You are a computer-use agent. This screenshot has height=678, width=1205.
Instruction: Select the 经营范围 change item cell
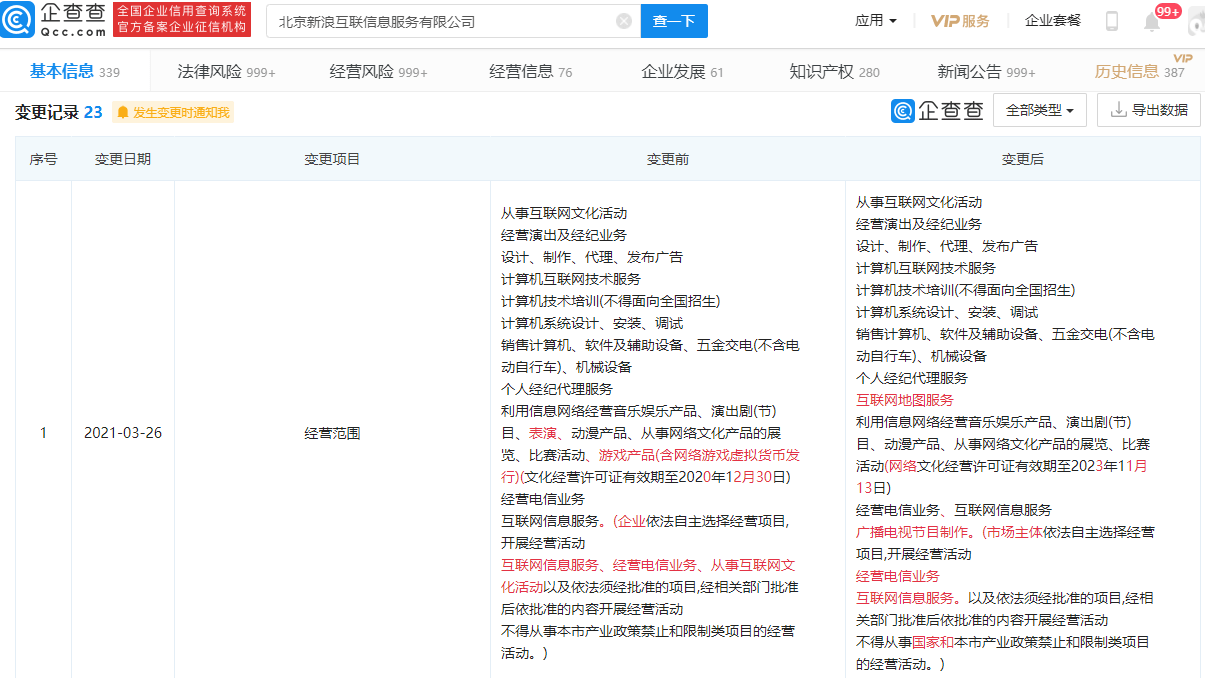pos(332,433)
